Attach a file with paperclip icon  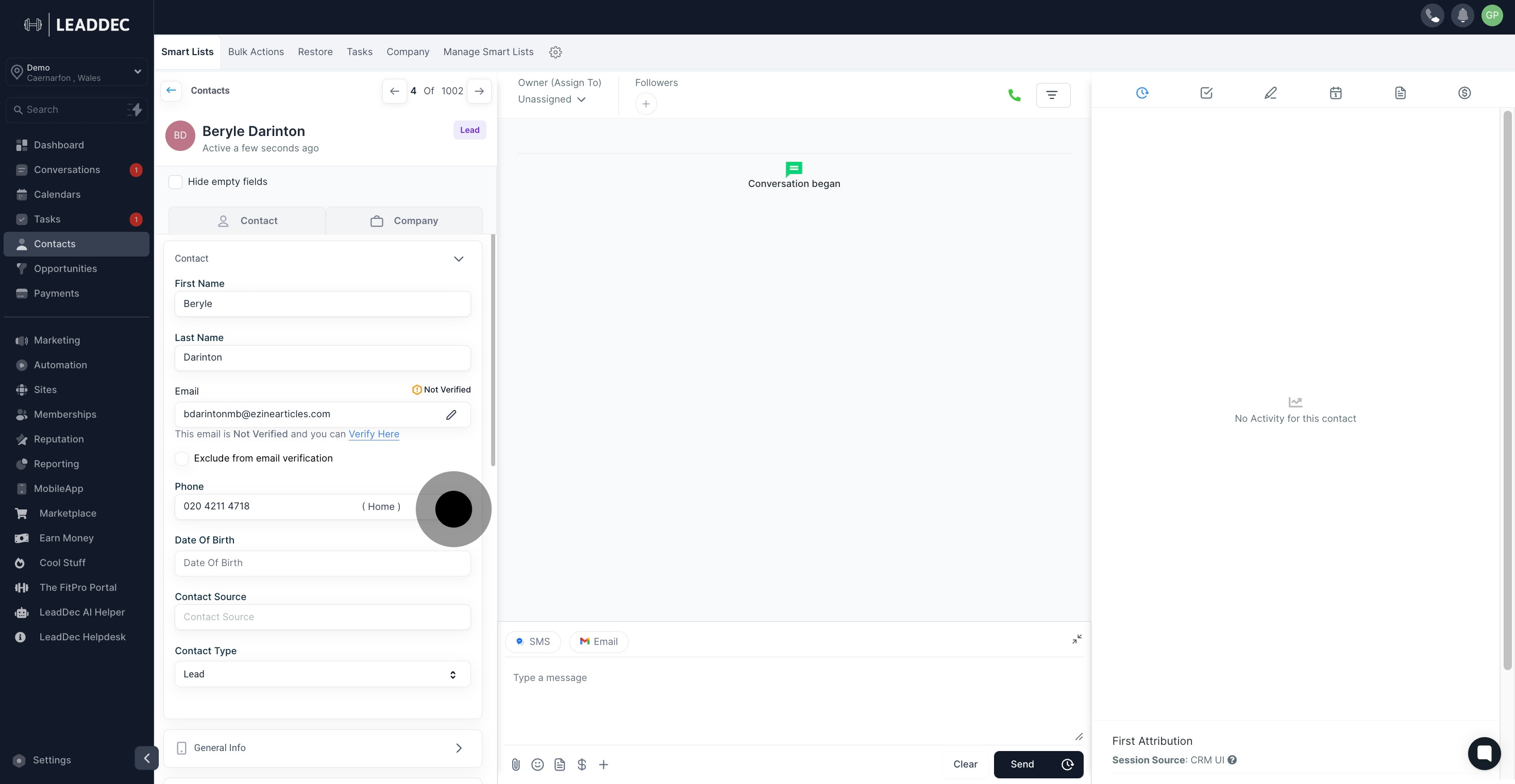pyautogui.click(x=516, y=764)
